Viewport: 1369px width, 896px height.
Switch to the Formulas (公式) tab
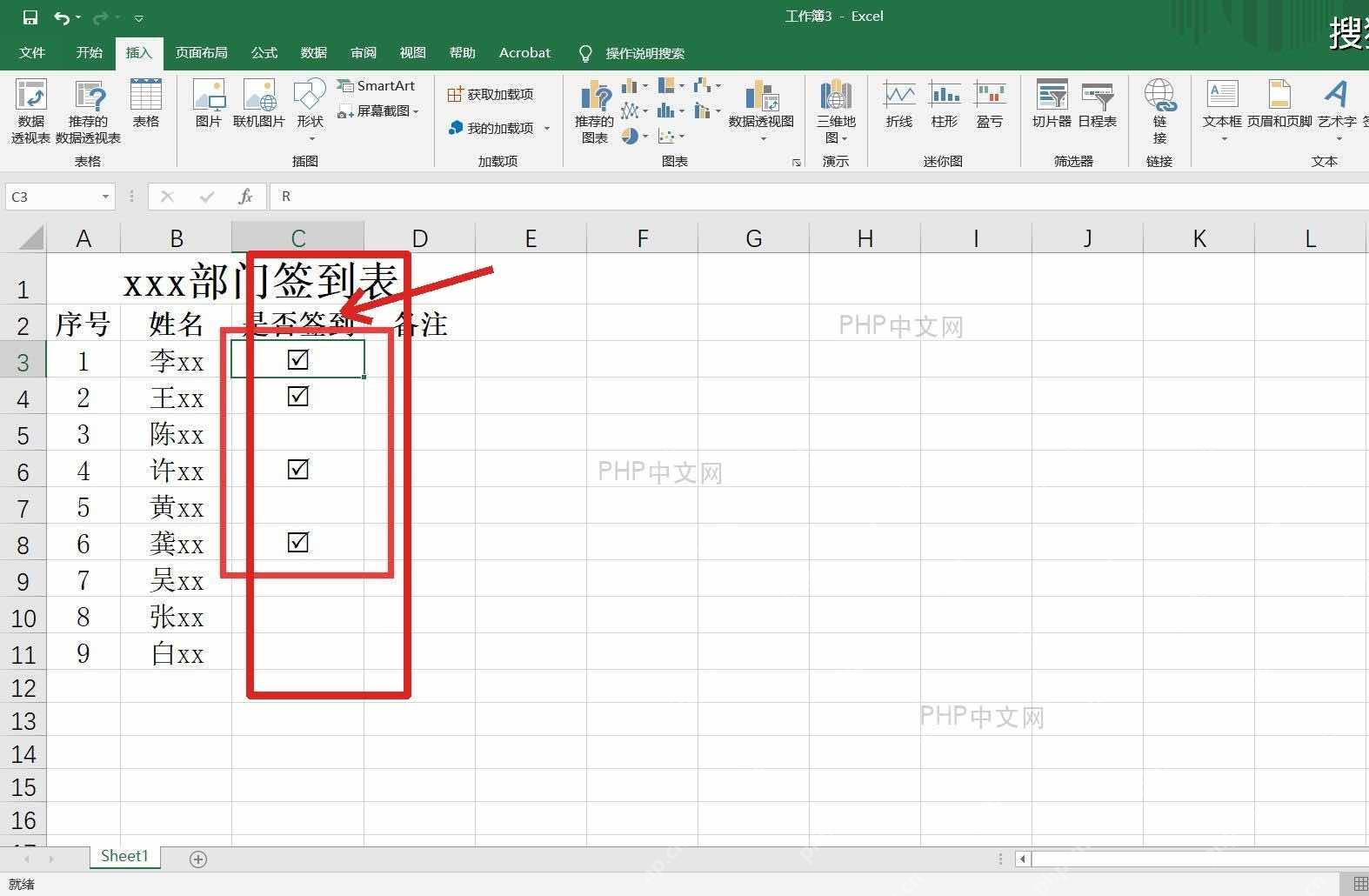point(264,53)
